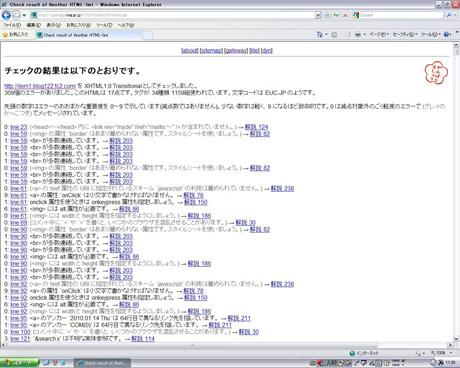Open the Favorites star button
460x368 pixels.
coord(15,35)
